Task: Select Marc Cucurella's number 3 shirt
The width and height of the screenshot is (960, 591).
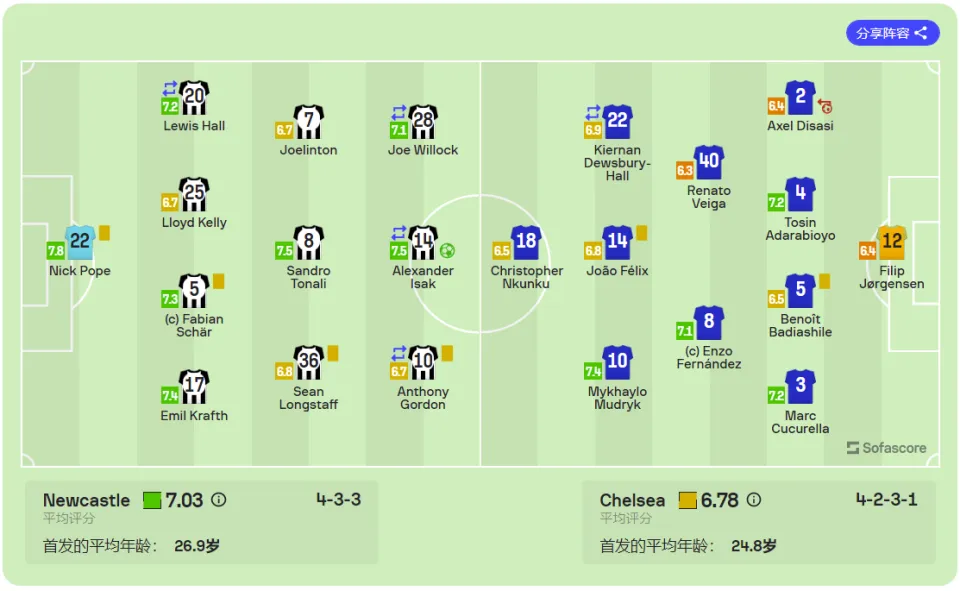Action: pos(800,387)
